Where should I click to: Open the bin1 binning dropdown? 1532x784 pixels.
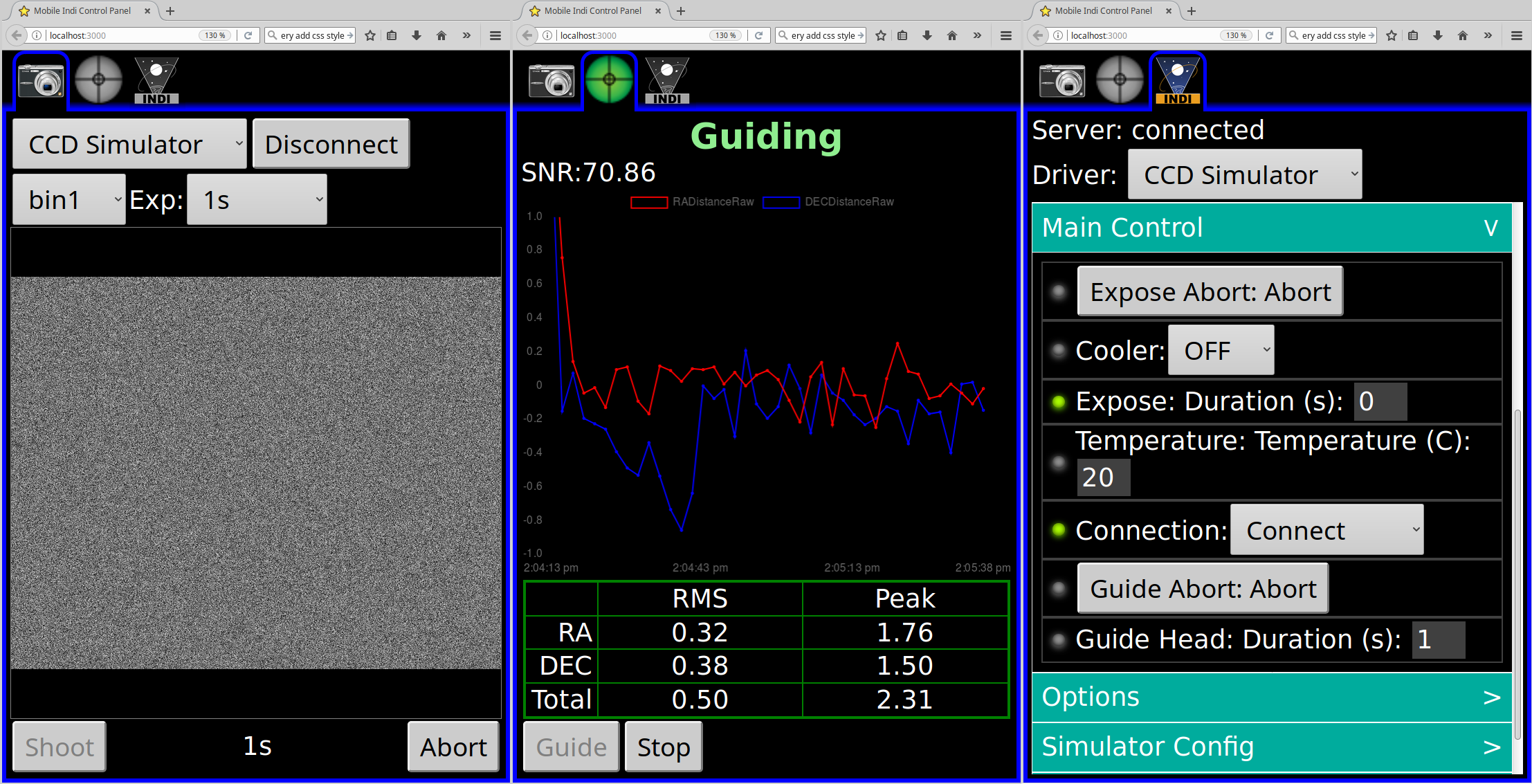[69, 200]
